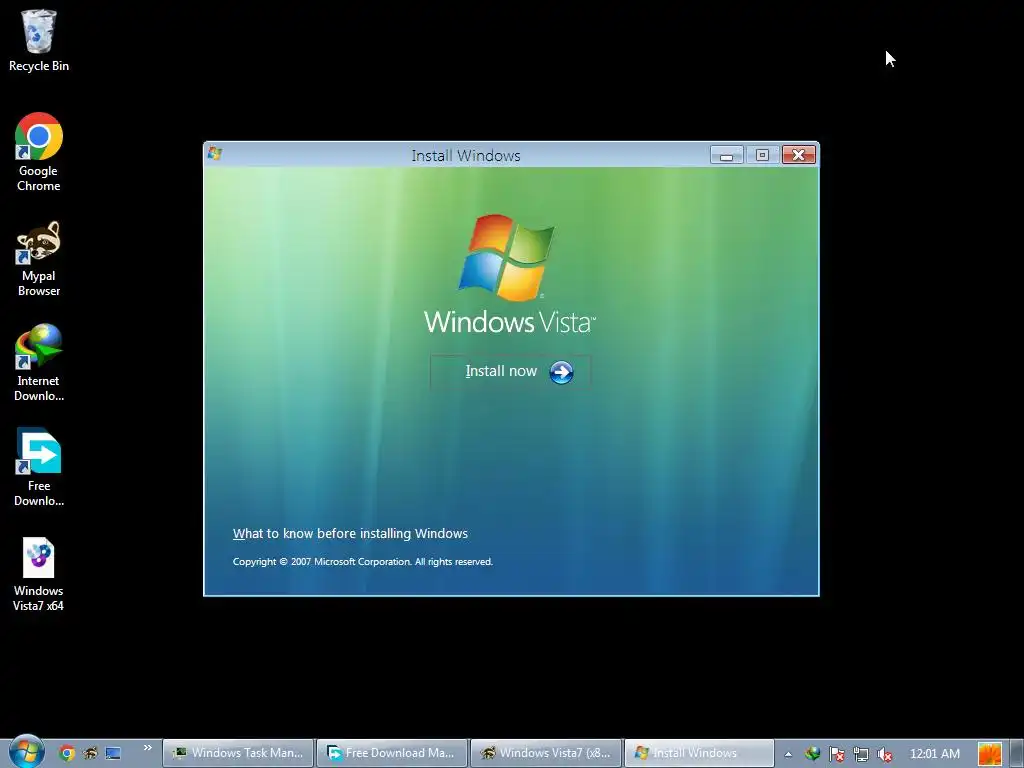This screenshot has height=768, width=1024.
Task: Click the orange icon beside the clock
Action: 989,754
